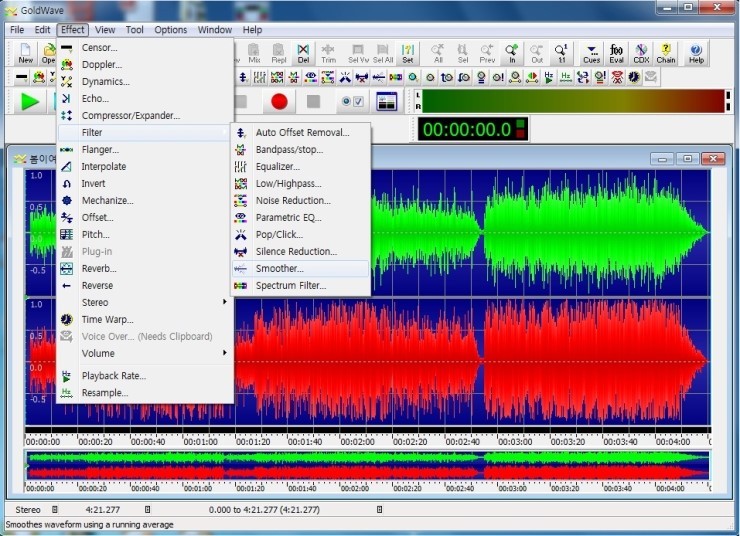This screenshot has height=536, width=740.
Task: Click the waveform overview strip at bottom
Action: [368, 465]
